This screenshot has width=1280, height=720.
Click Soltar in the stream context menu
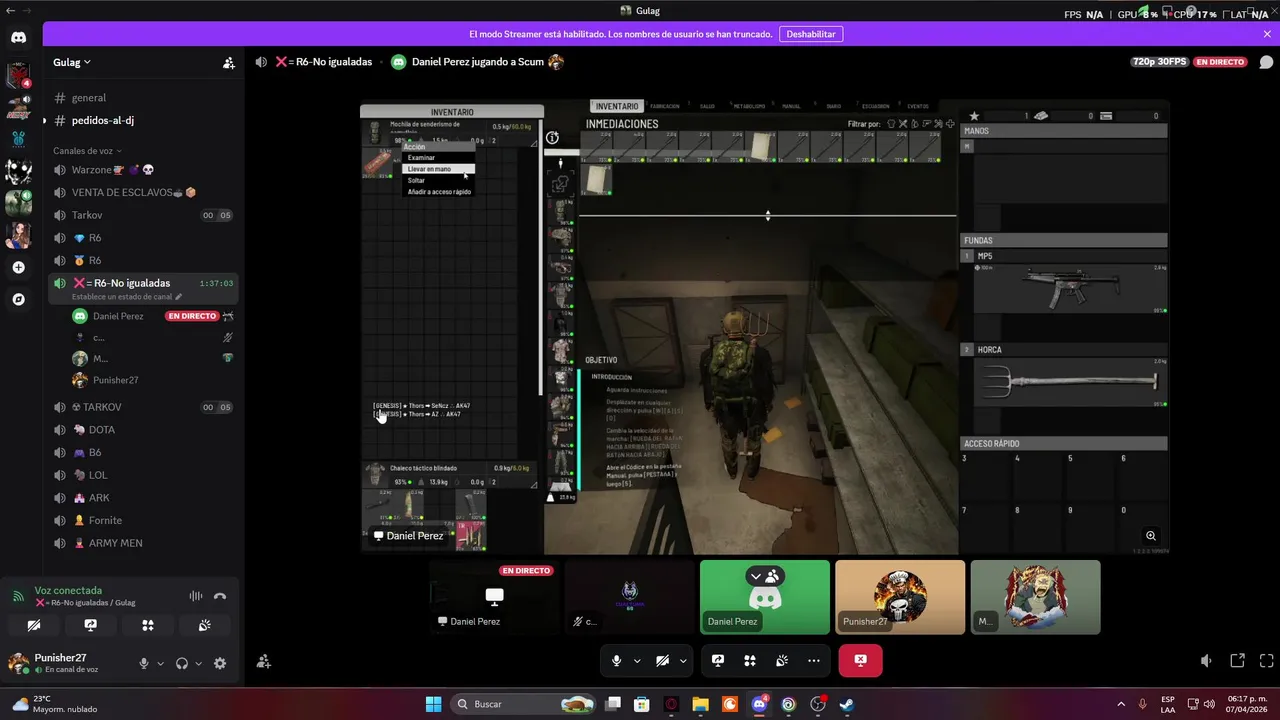438,180
